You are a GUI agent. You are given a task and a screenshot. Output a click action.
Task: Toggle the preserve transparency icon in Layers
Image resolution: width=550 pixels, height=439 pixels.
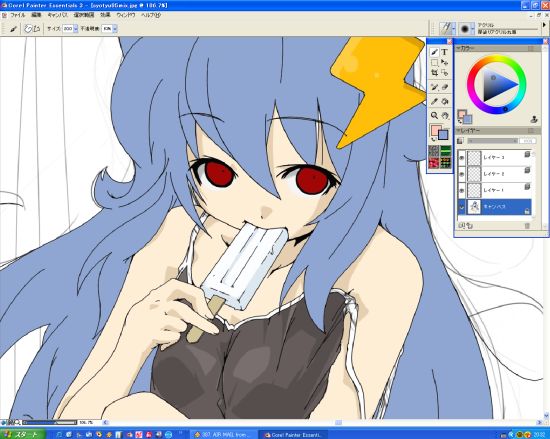pyautogui.click(x=460, y=141)
